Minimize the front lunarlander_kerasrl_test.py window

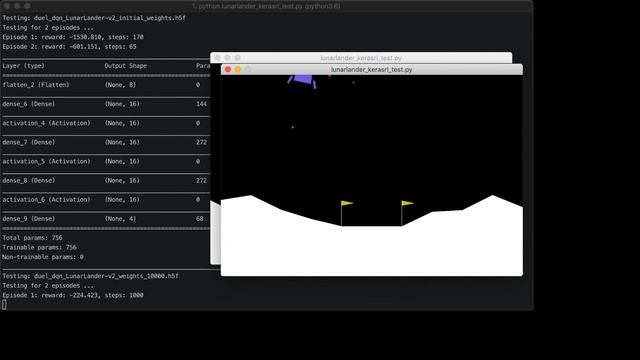point(238,69)
